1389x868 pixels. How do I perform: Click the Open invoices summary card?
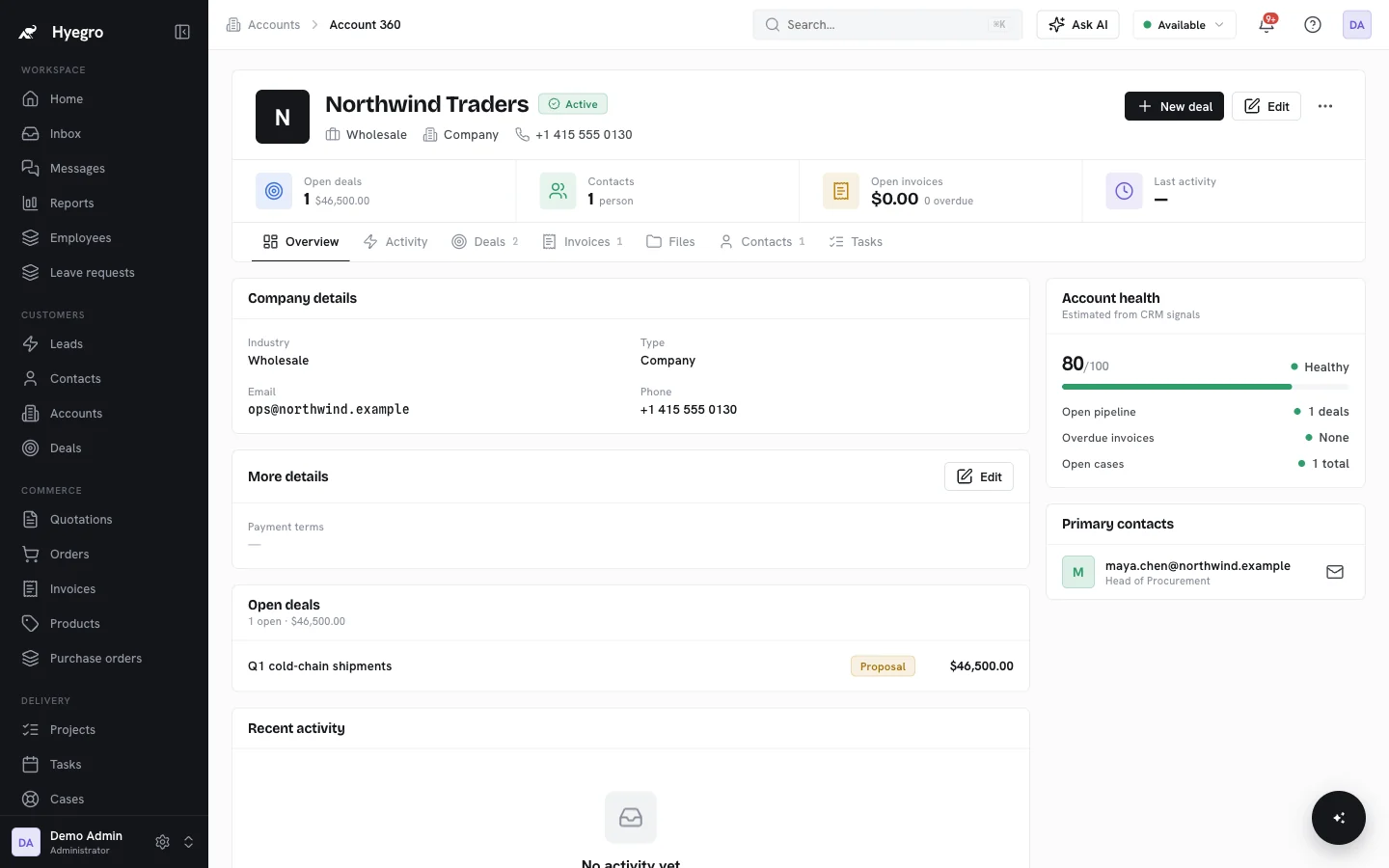pos(940,191)
